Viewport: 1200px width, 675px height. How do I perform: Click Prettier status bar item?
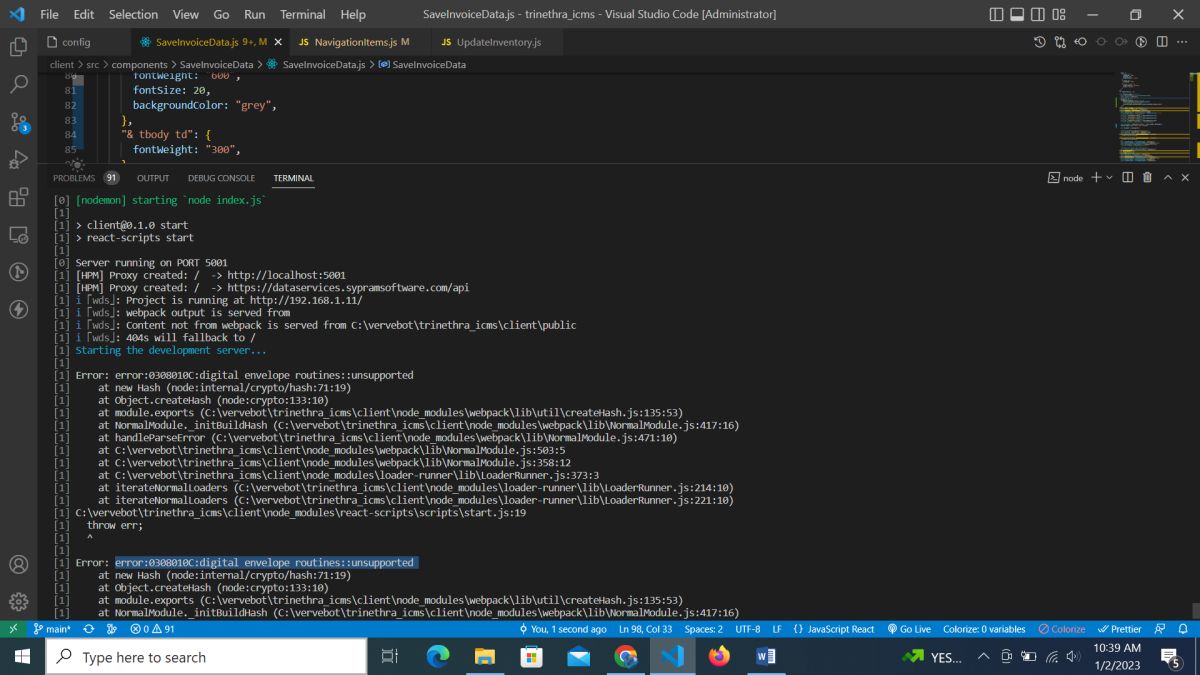[x=1119, y=629]
